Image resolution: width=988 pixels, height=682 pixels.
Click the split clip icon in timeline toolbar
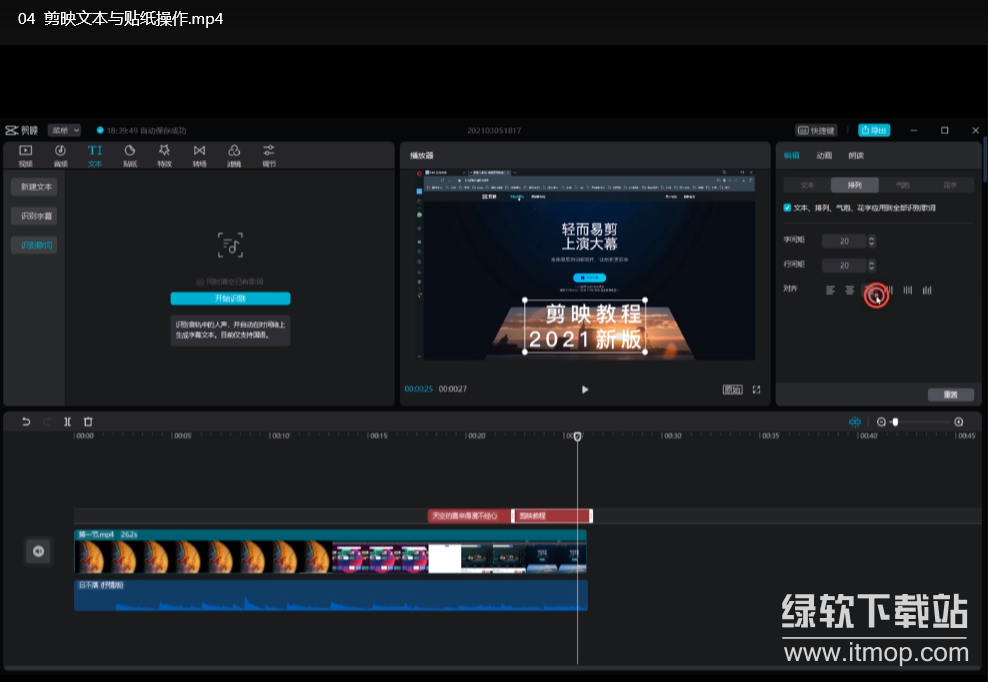pyautogui.click(x=67, y=422)
